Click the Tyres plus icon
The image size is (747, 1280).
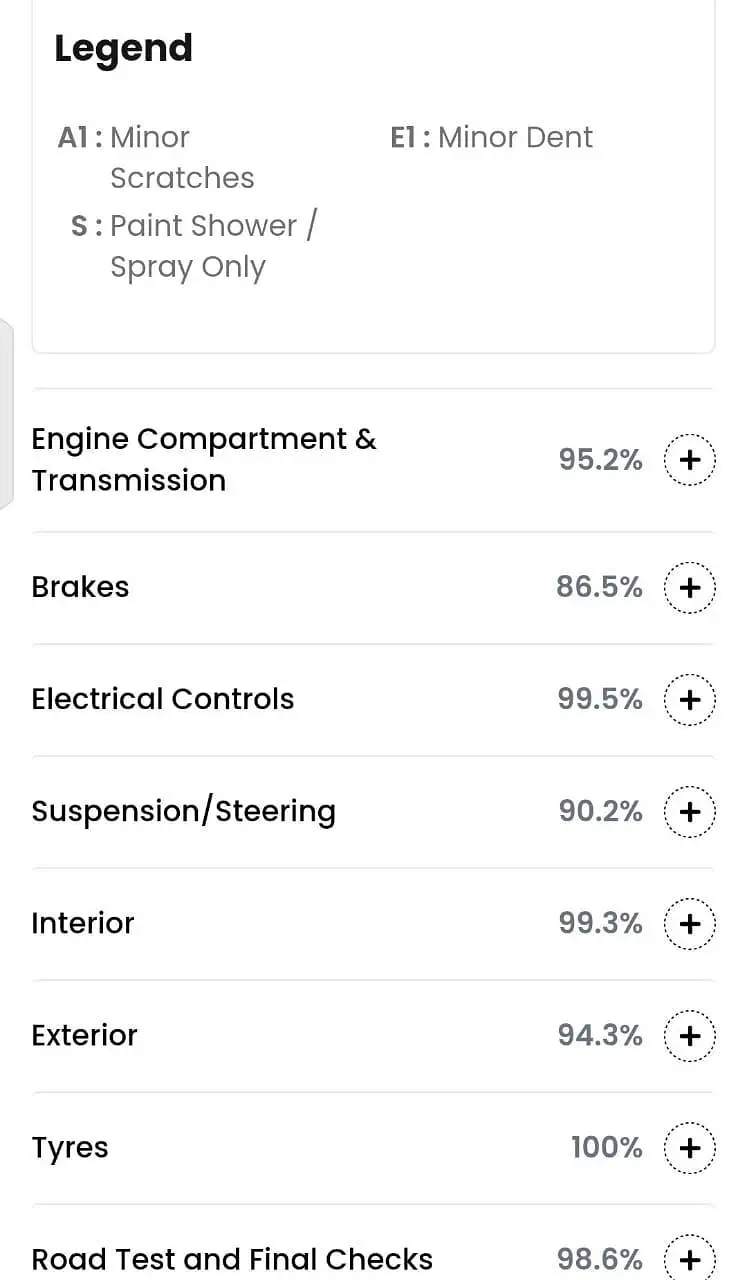click(690, 1147)
